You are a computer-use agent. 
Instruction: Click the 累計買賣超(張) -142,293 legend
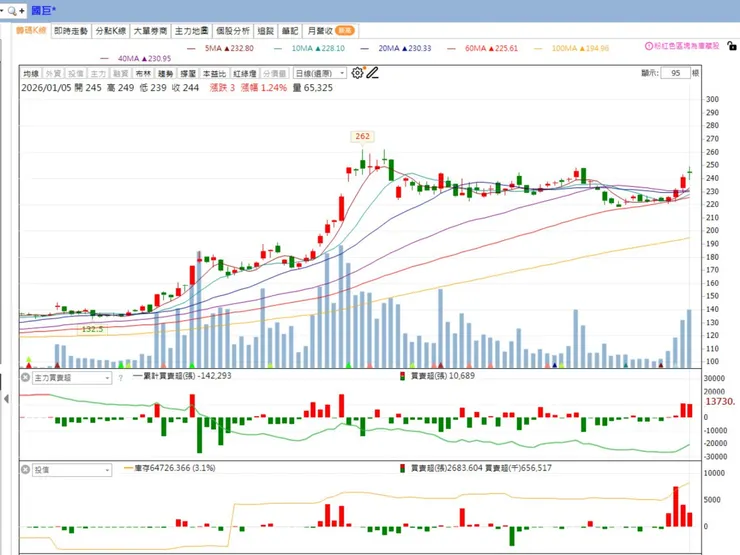[x=182, y=376]
